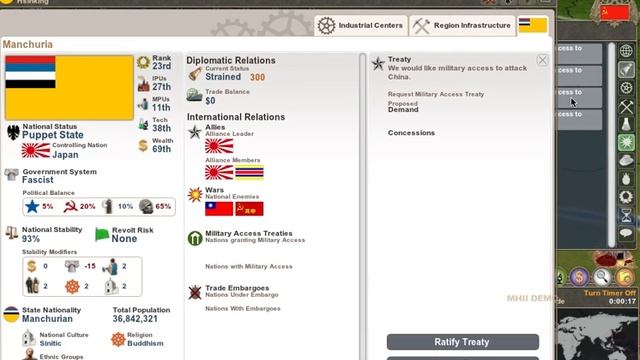Click the Communist China enemy flag
The height and width of the screenshot is (360, 640).
tap(249, 209)
